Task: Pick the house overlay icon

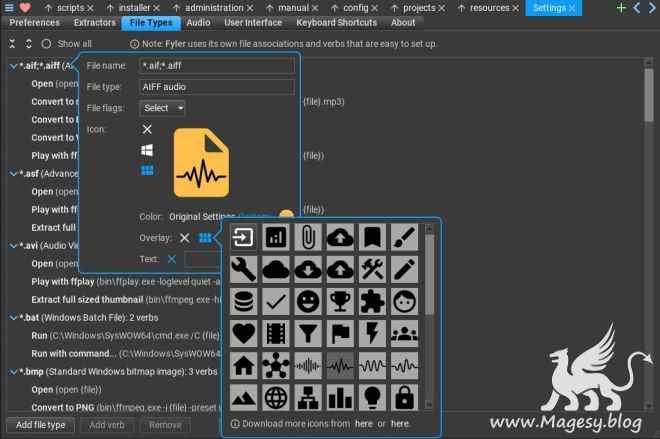Action: click(x=243, y=365)
